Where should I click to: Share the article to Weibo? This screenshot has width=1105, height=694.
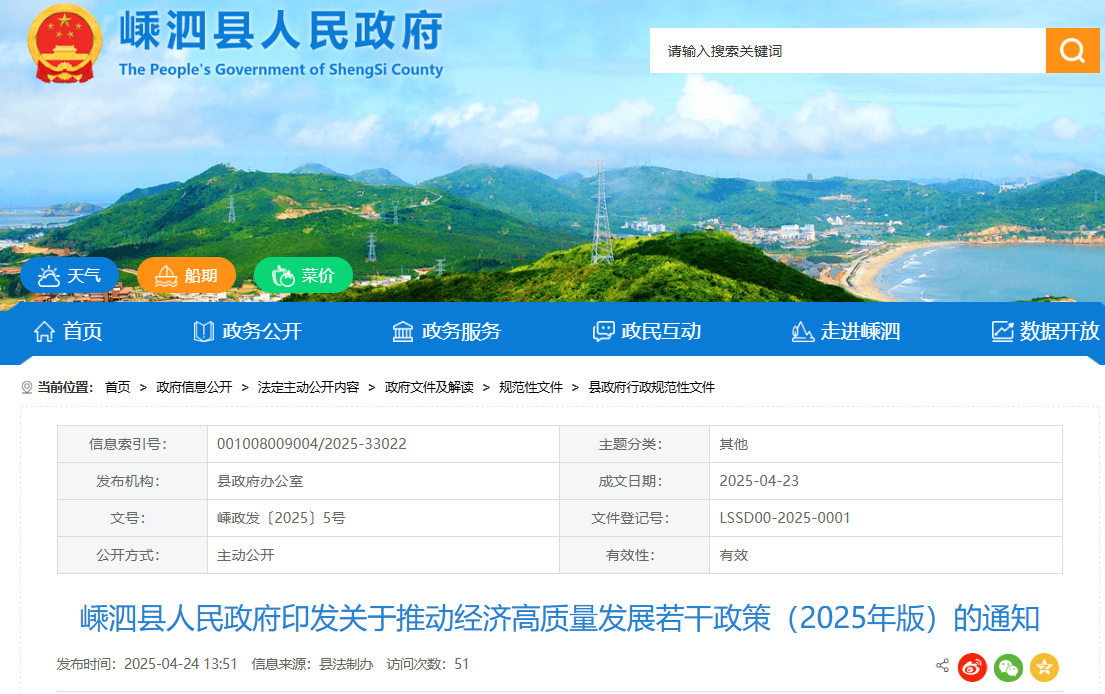coord(972,666)
